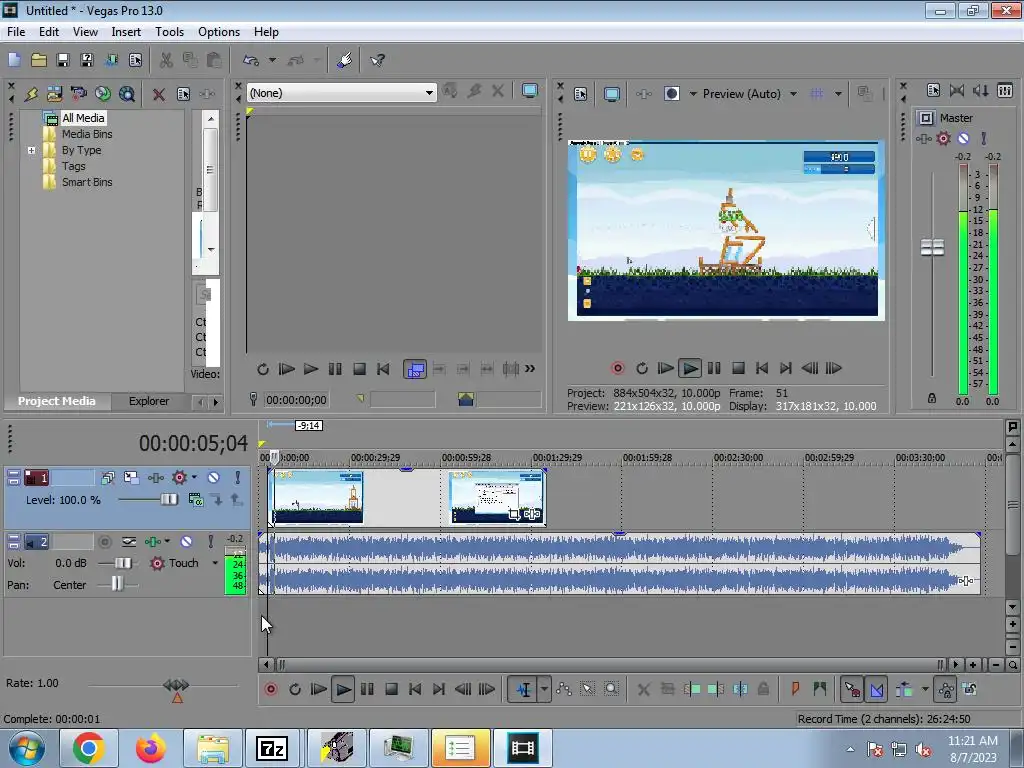Expand the By Type folder
1024x768 pixels.
coord(31,150)
